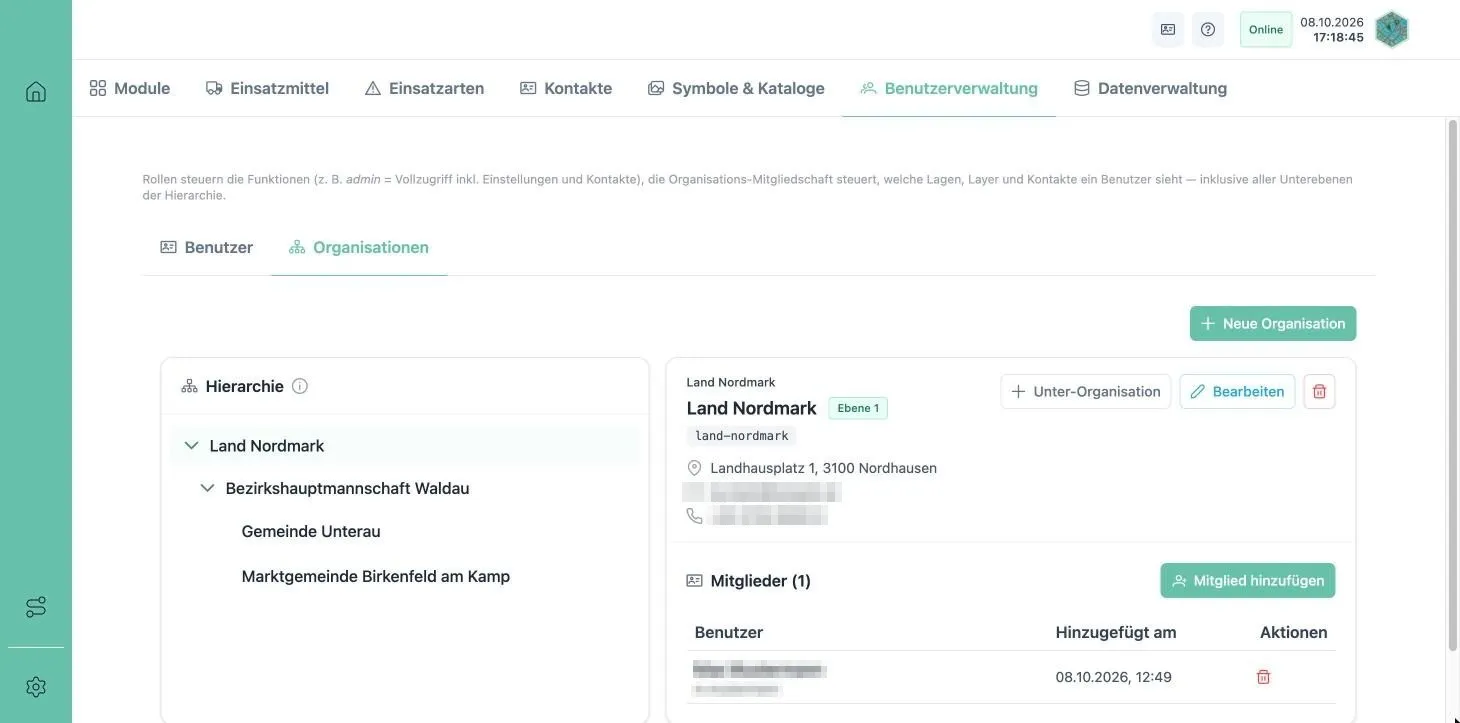
Task: Select the Benutzerverwaltung tab
Action: [x=949, y=88]
